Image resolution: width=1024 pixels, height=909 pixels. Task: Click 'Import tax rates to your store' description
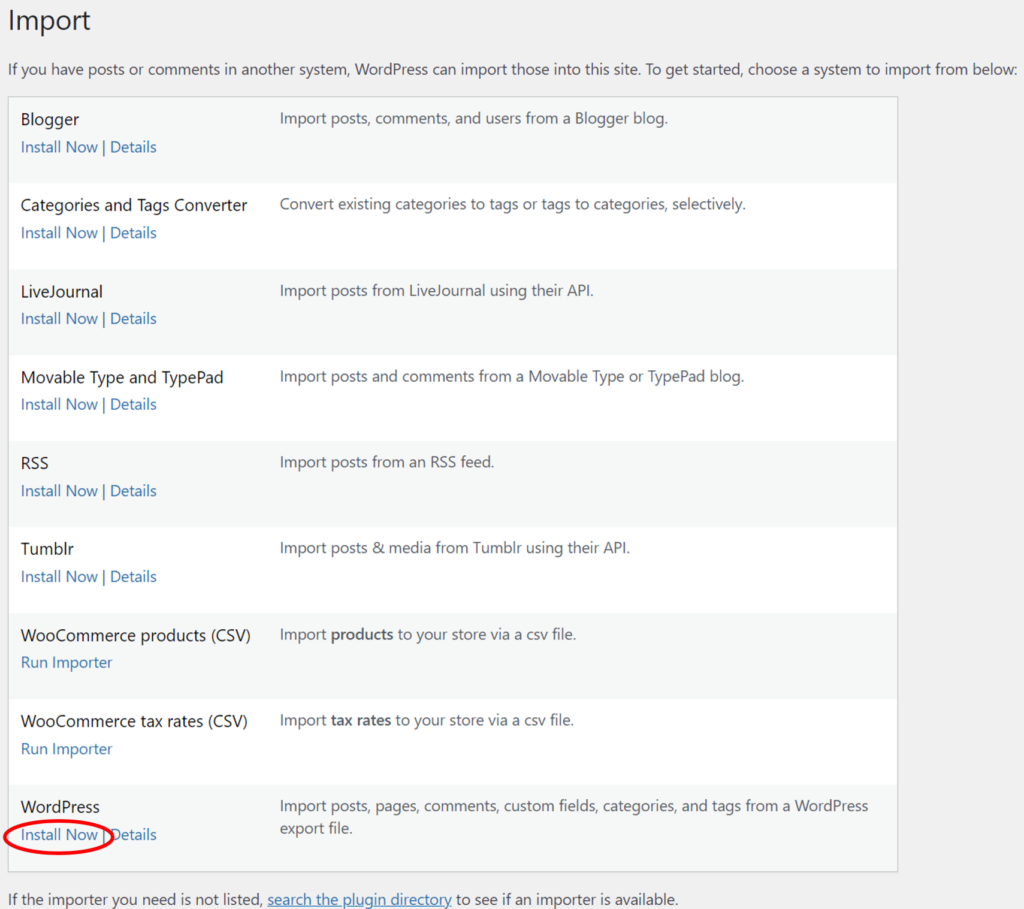[426, 720]
